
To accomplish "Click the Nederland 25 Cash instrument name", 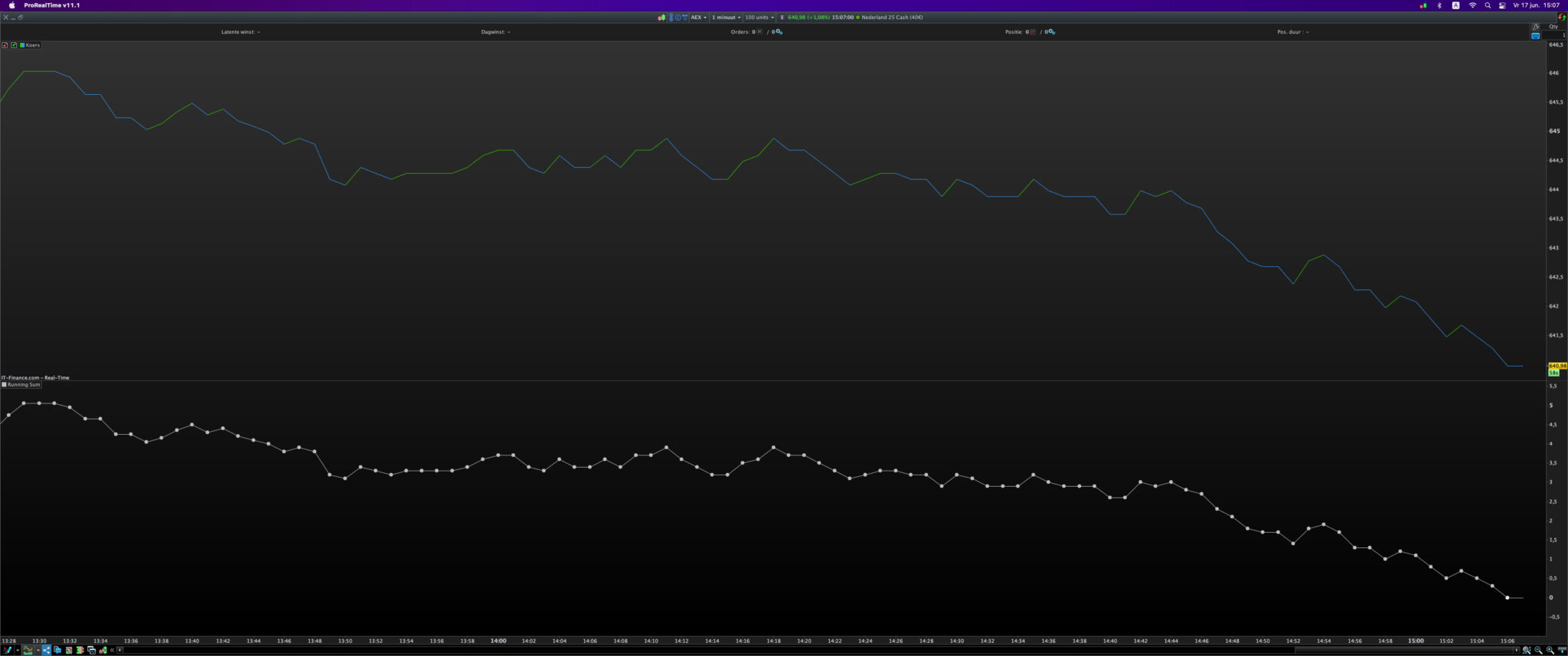I will pos(892,18).
